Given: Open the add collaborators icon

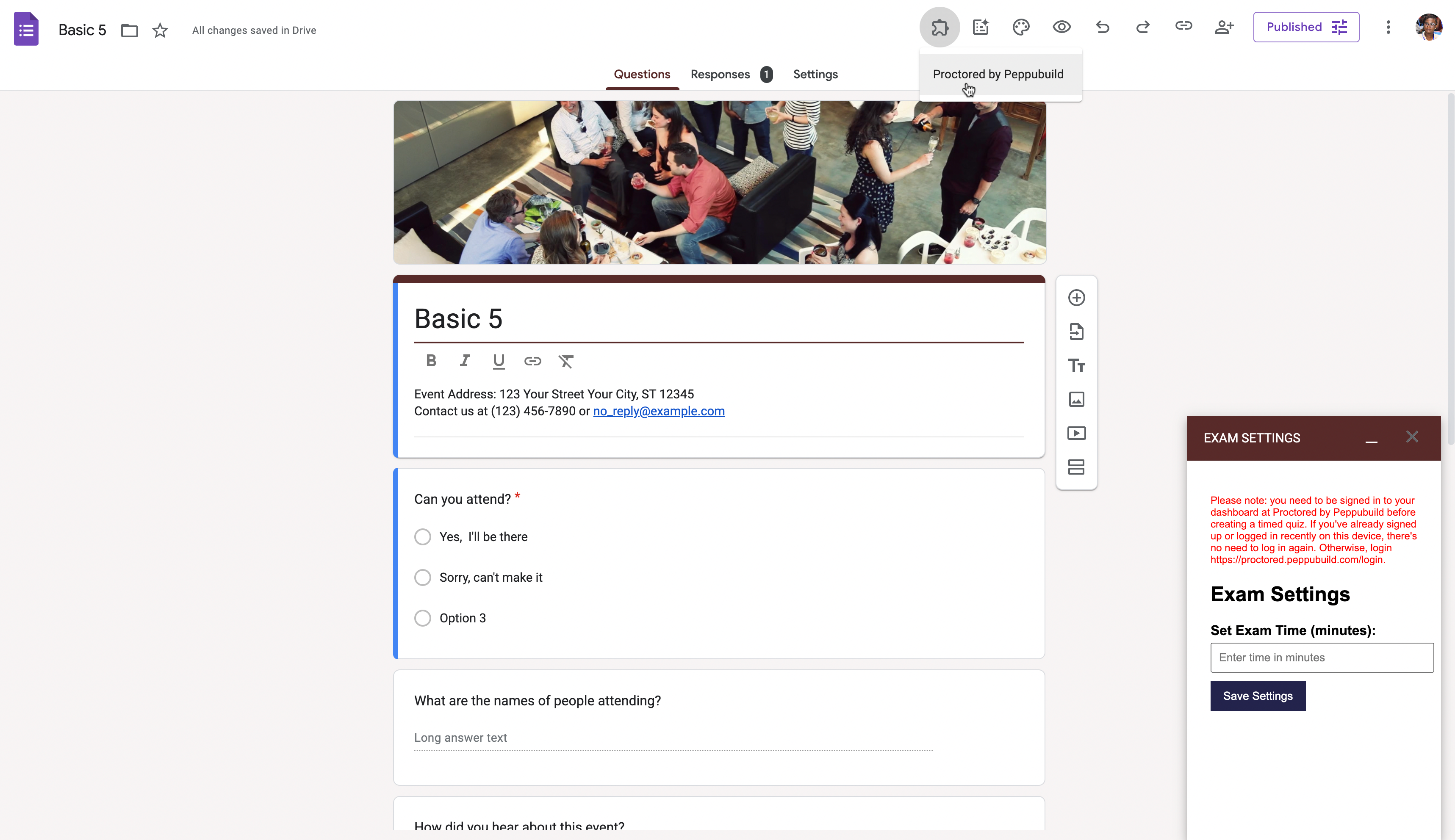Looking at the screenshot, I should point(1224,27).
